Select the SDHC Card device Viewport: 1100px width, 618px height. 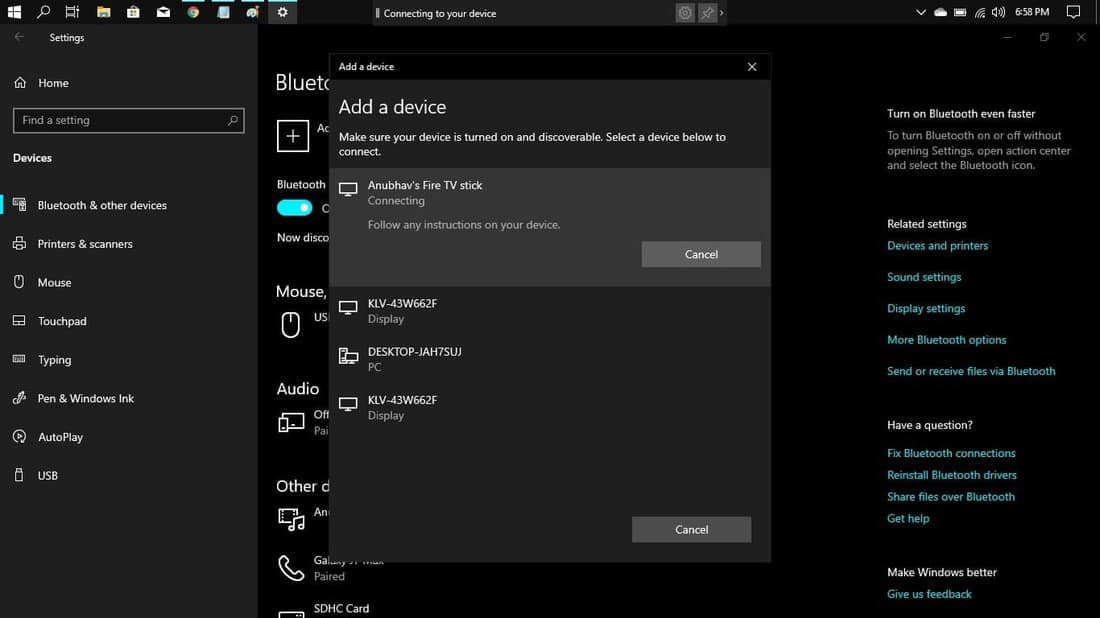[341, 609]
